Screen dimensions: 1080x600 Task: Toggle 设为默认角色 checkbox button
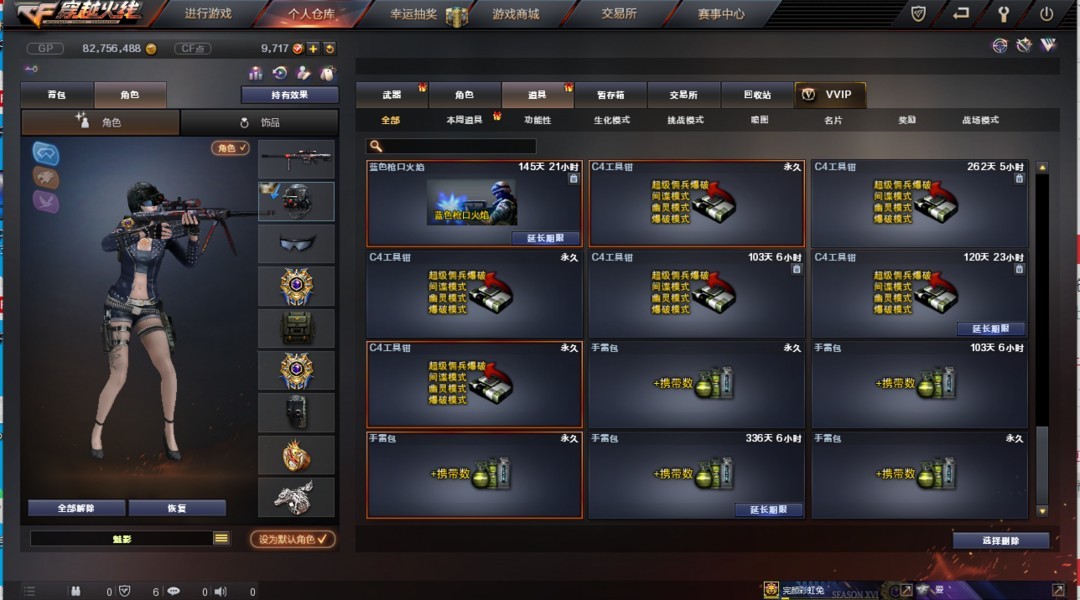click(293, 539)
